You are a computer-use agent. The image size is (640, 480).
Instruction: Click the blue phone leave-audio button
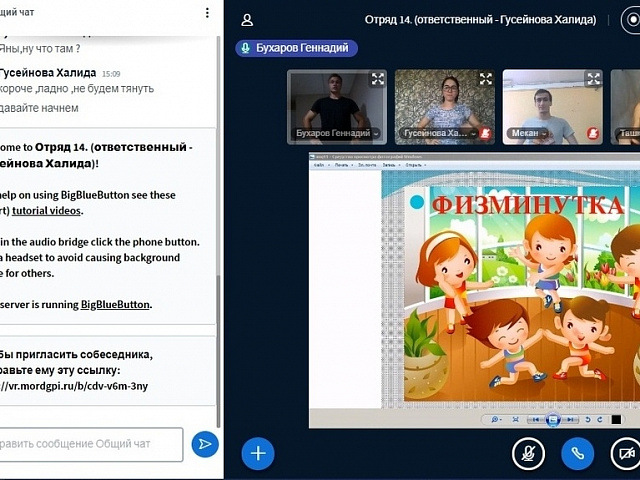tap(578, 453)
